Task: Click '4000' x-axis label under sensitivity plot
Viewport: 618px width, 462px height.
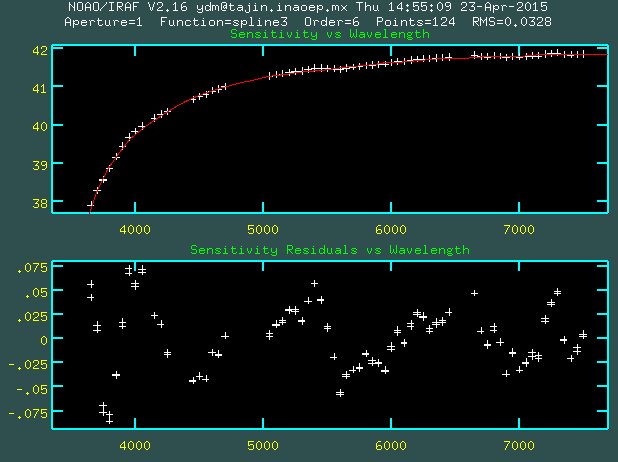Action: pos(135,229)
